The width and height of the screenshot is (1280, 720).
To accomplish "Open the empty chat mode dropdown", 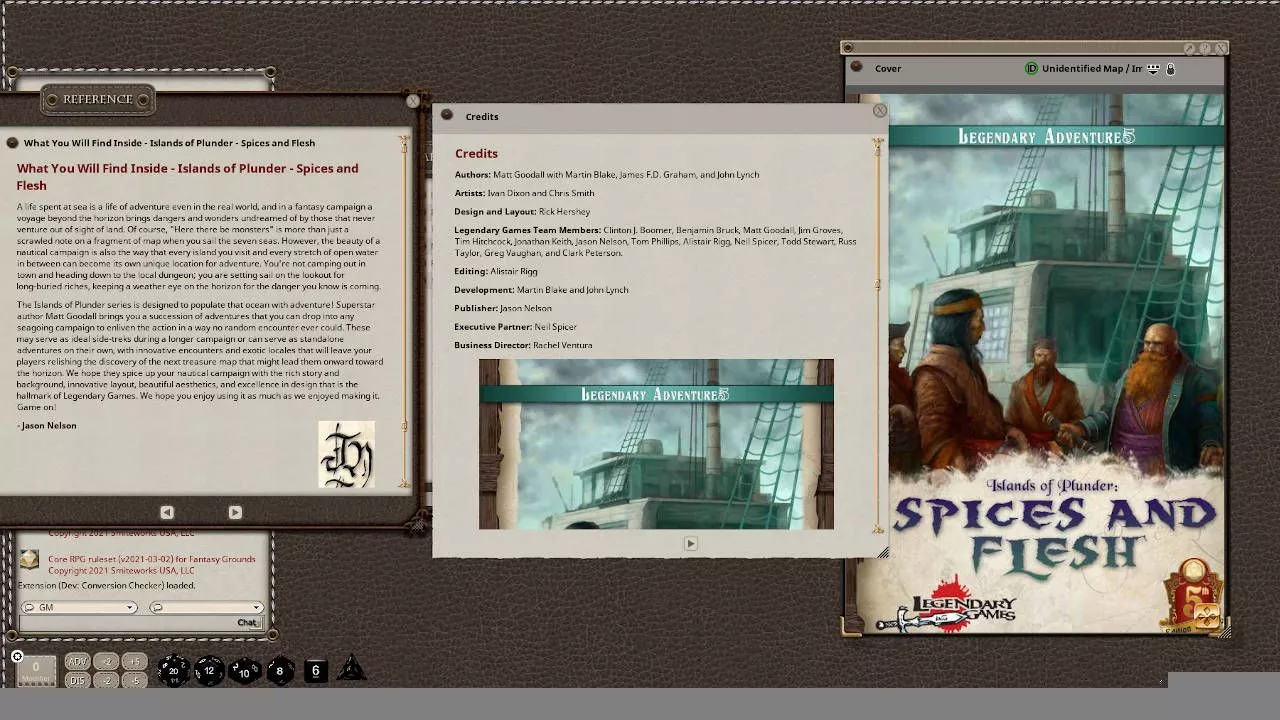I will [x=206, y=607].
